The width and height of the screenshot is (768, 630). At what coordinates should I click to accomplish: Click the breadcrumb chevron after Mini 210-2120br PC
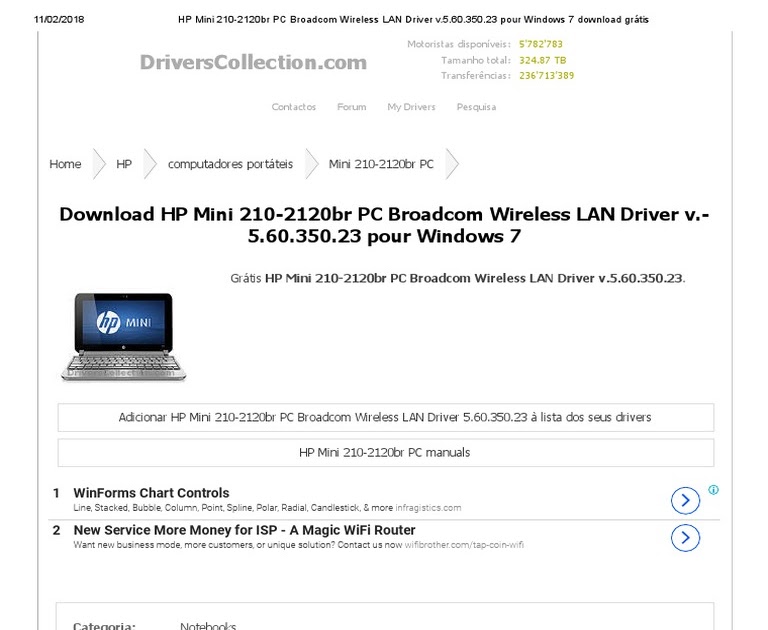pyautogui.click(x=452, y=164)
